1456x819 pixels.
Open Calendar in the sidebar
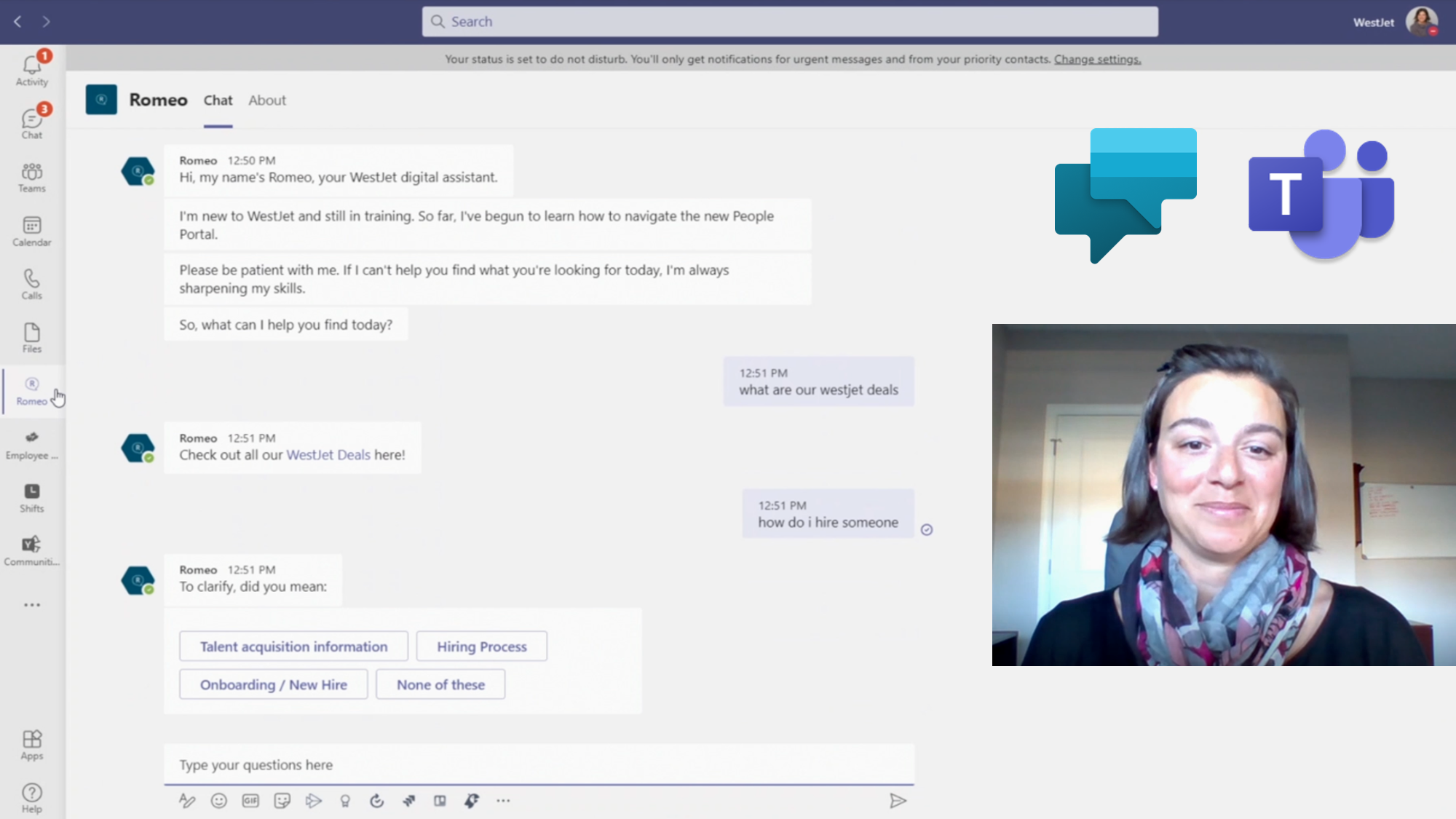click(x=32, y=231)
